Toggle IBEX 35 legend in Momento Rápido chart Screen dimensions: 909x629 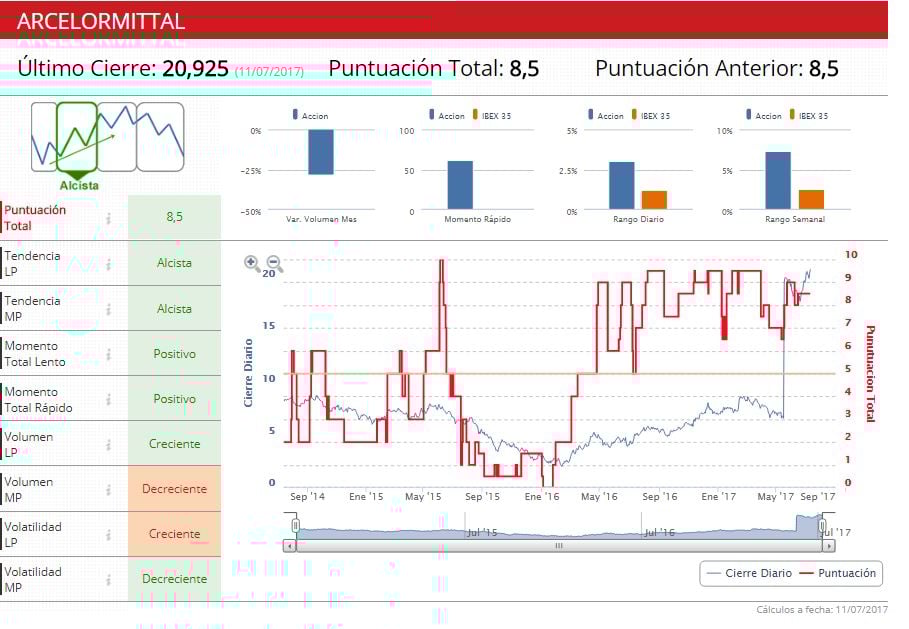point(492,115)
